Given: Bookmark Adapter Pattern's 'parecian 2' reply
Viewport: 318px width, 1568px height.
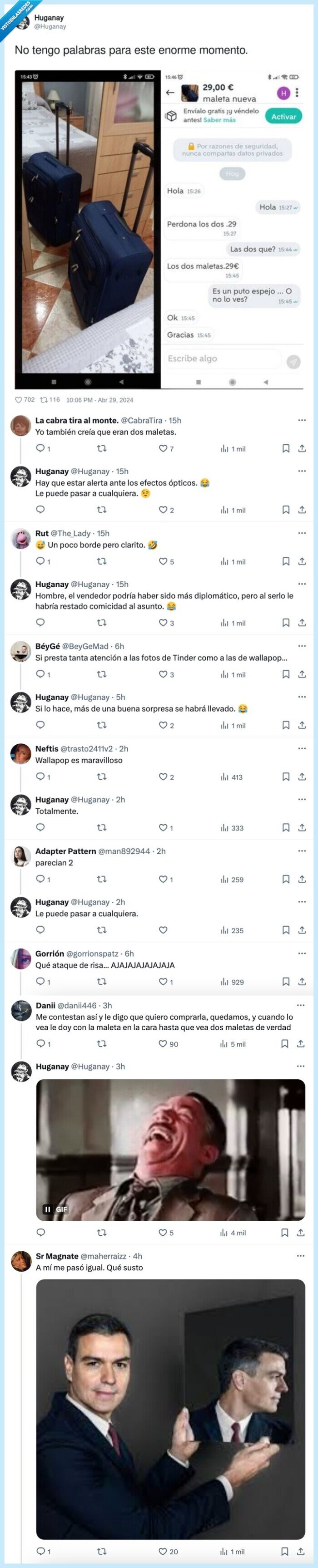Looking at the screenshot, I should click(286, 879).
